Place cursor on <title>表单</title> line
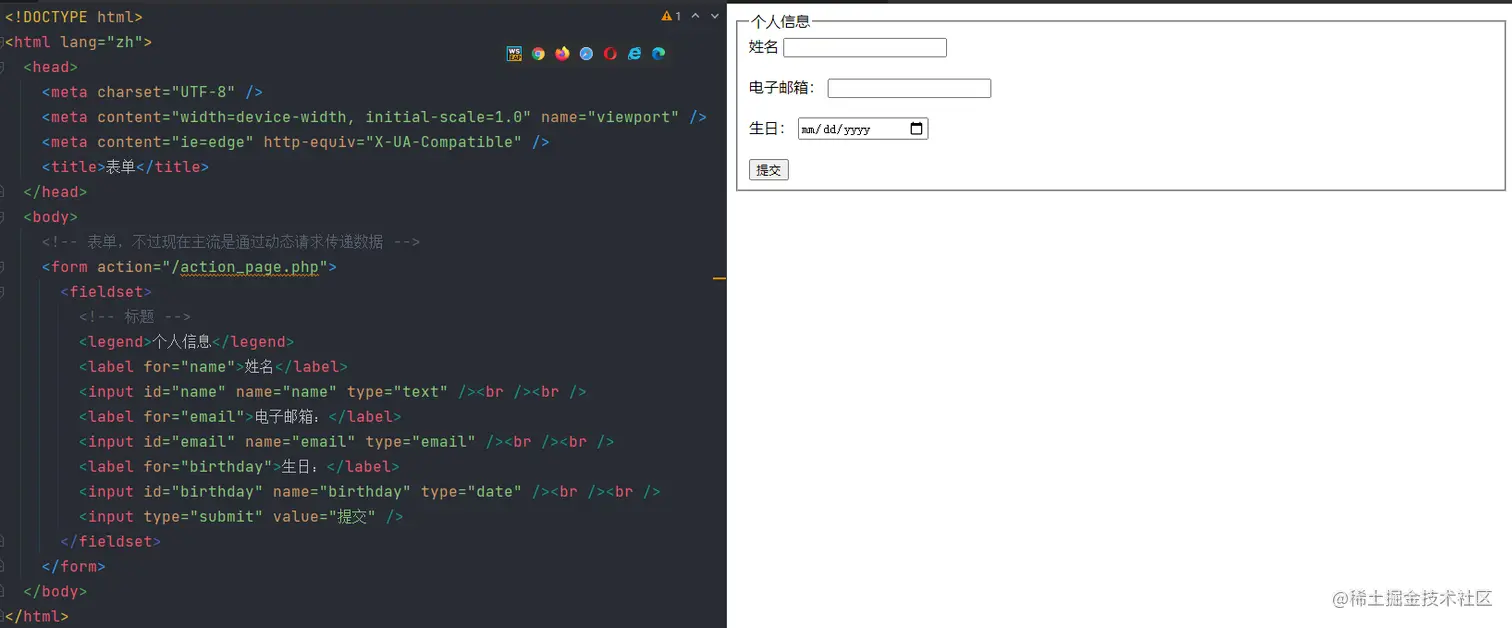This screenshot has width=1512, height=628. tap(125, 167)
